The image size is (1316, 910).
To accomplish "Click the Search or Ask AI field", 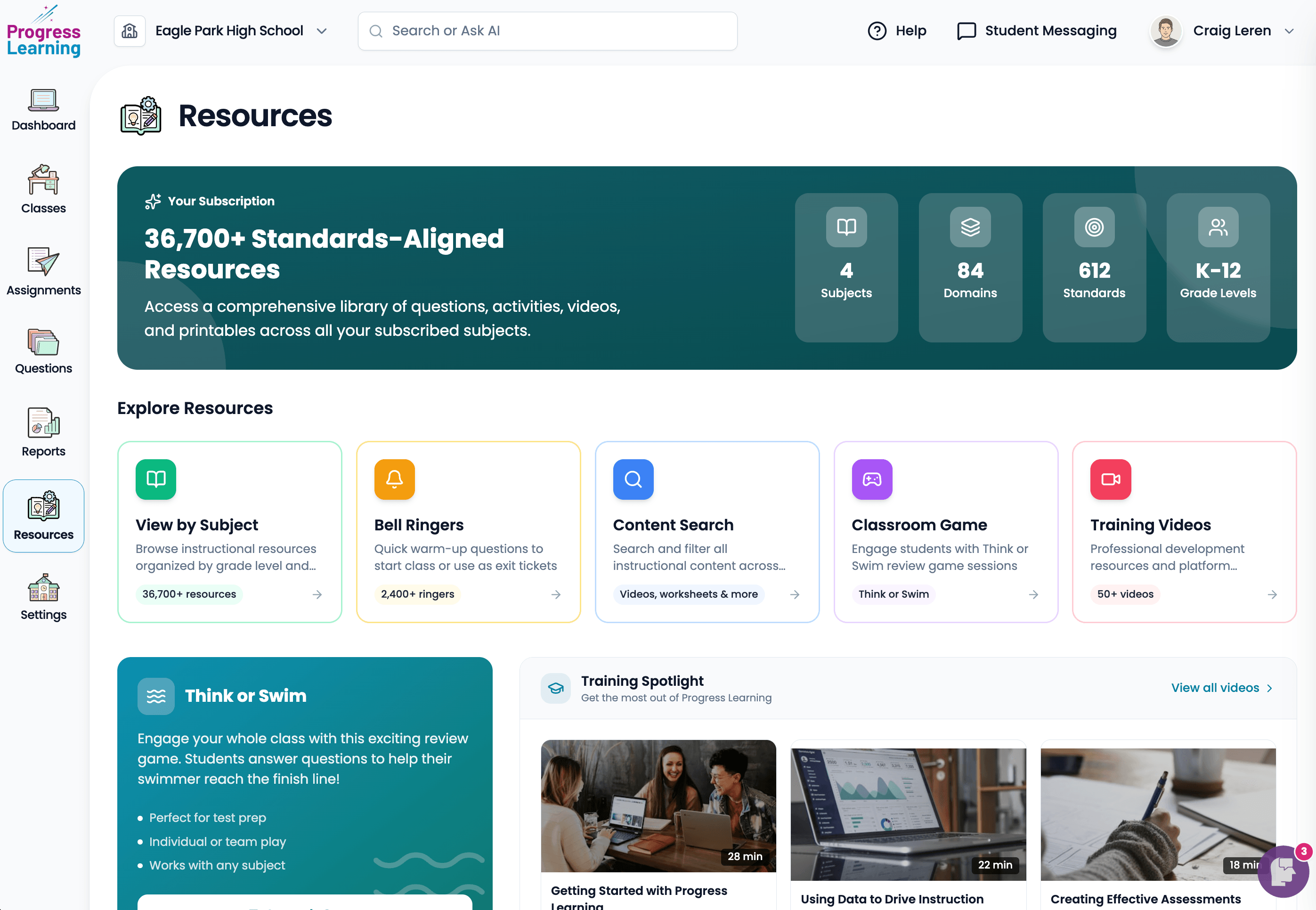I will (546, 31).
